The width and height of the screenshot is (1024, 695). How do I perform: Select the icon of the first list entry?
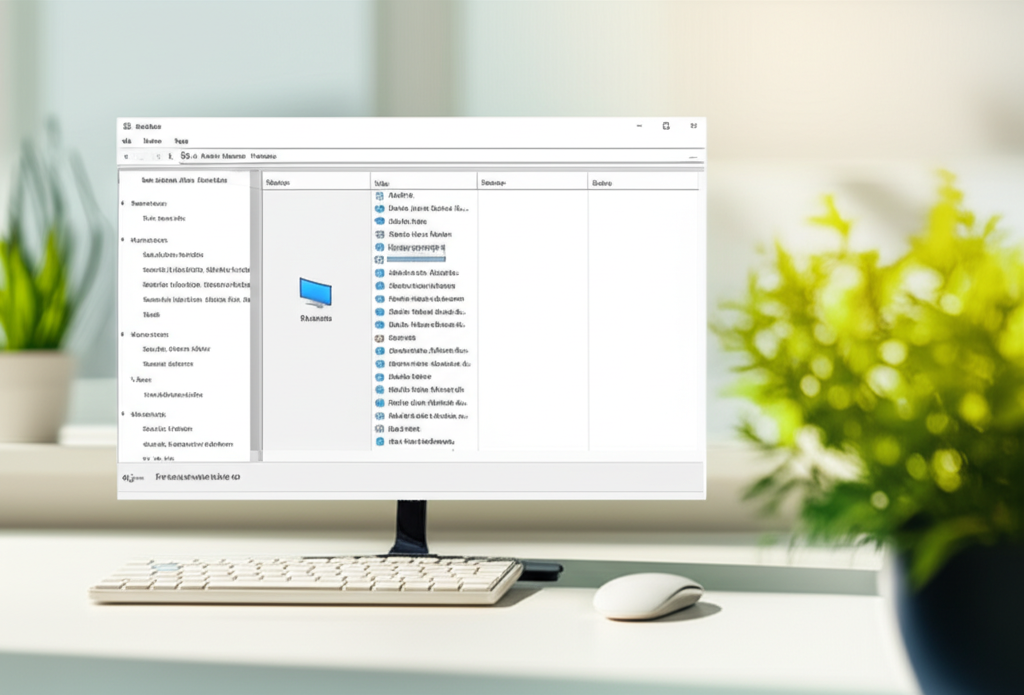pos(379,196)
